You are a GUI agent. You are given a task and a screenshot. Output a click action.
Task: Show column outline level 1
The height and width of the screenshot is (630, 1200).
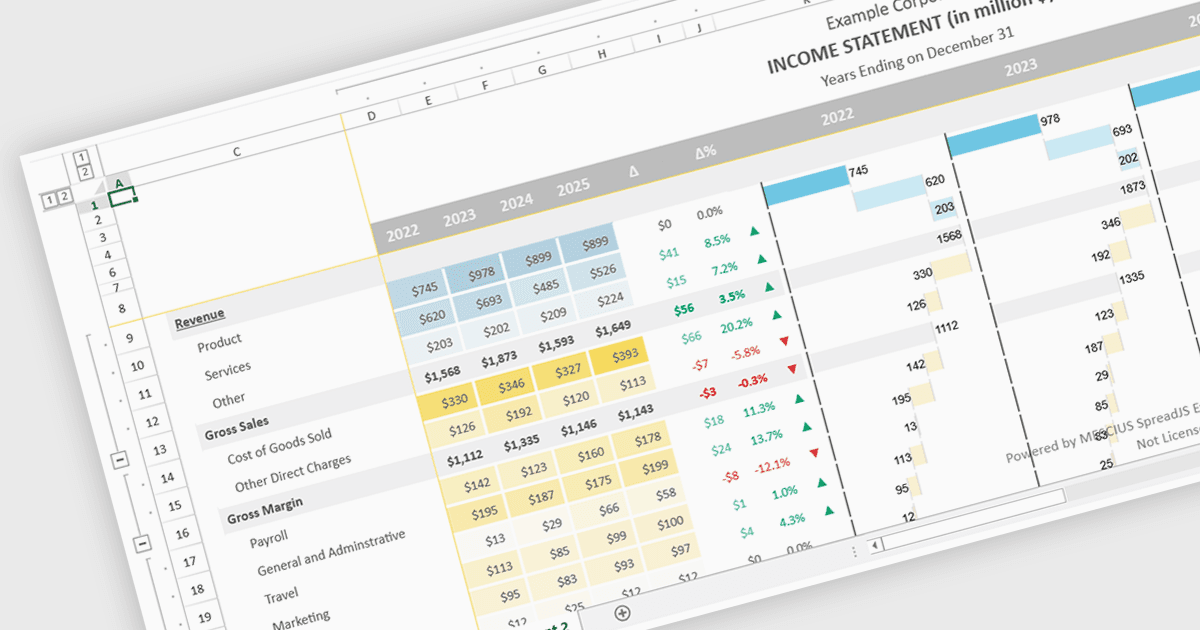click(x=82, y=157)
